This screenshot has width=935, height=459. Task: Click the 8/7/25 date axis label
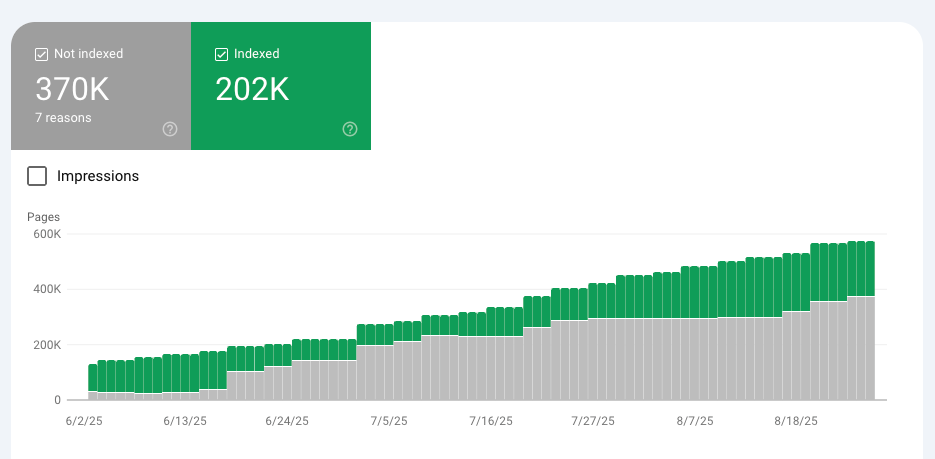[695, 421]
